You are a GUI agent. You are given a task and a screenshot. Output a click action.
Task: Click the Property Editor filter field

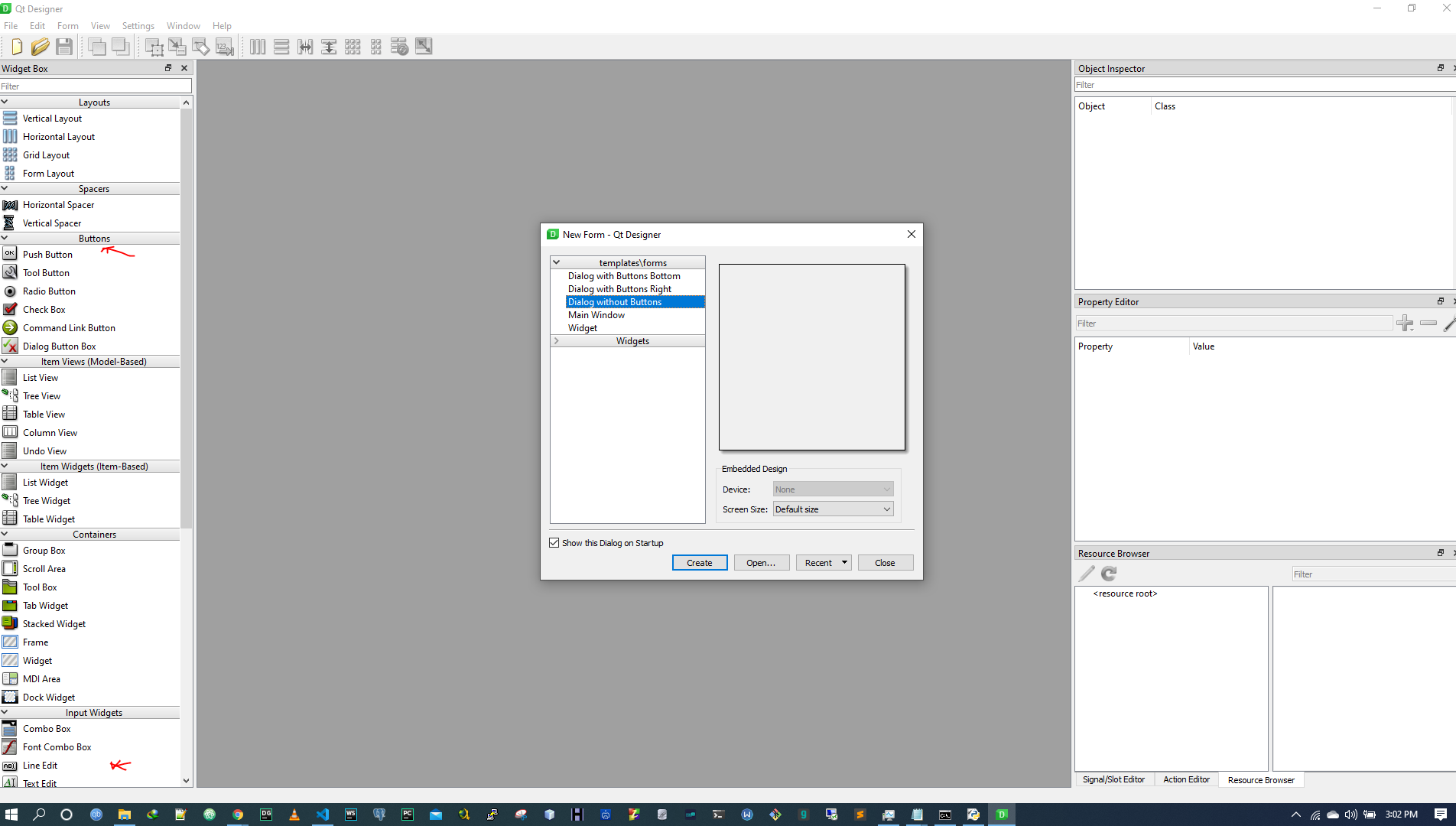tap(1233, 324)
